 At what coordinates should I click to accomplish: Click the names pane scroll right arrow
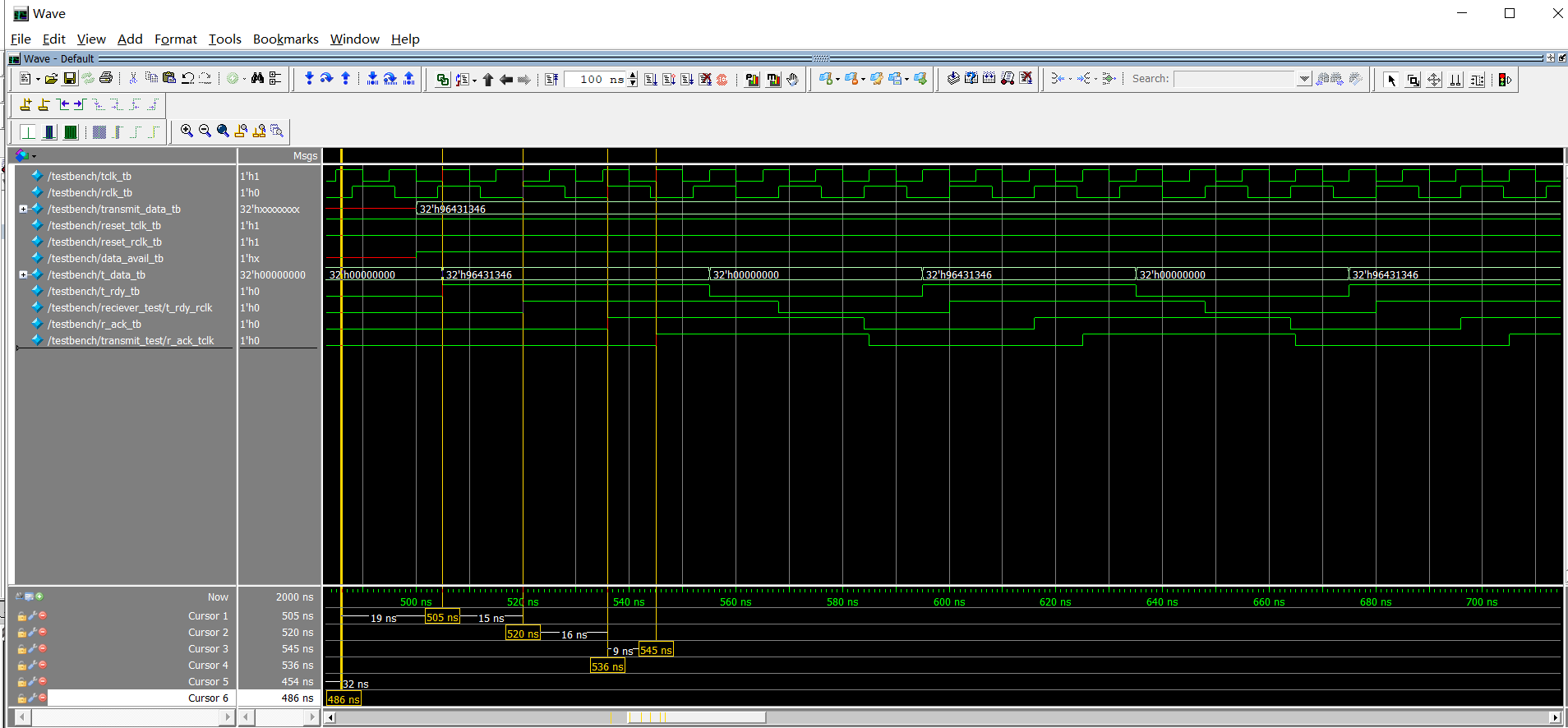click(x=228, y=717)
